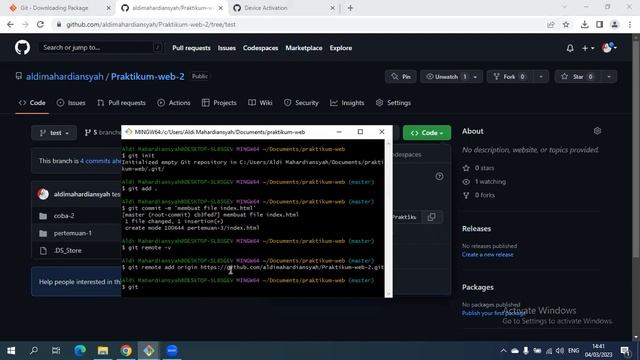Switch to the Actions tab
This screenshot has height=360, width=640.
point(174,103)
